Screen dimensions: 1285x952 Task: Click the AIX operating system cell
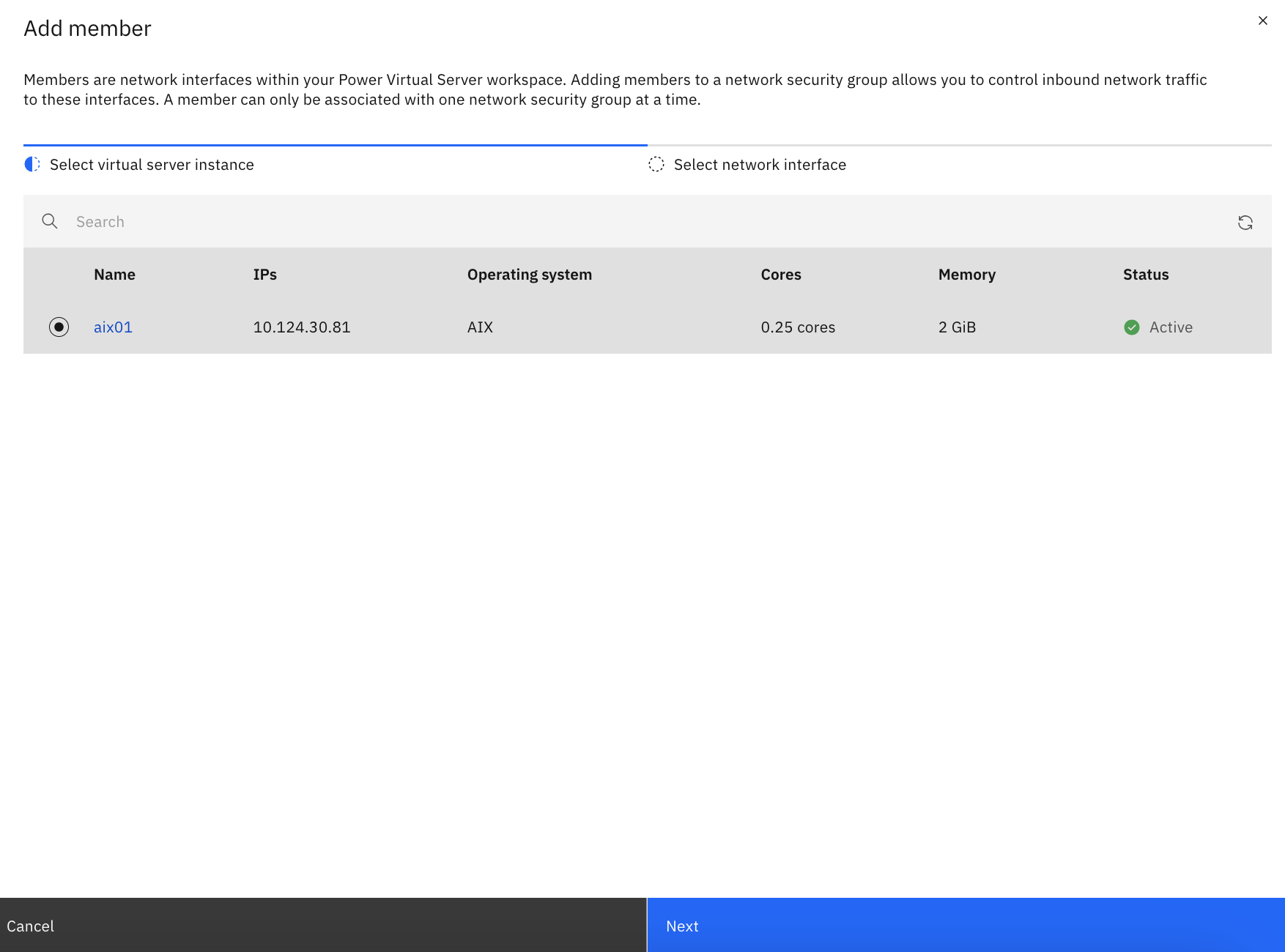coord(480,327)
